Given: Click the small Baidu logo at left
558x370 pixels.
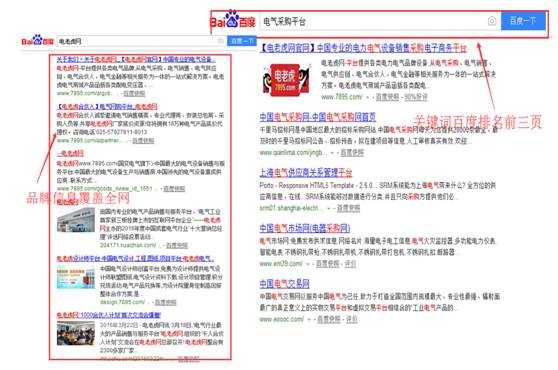Looking at the screenshot, I should (x=37, y=41).
